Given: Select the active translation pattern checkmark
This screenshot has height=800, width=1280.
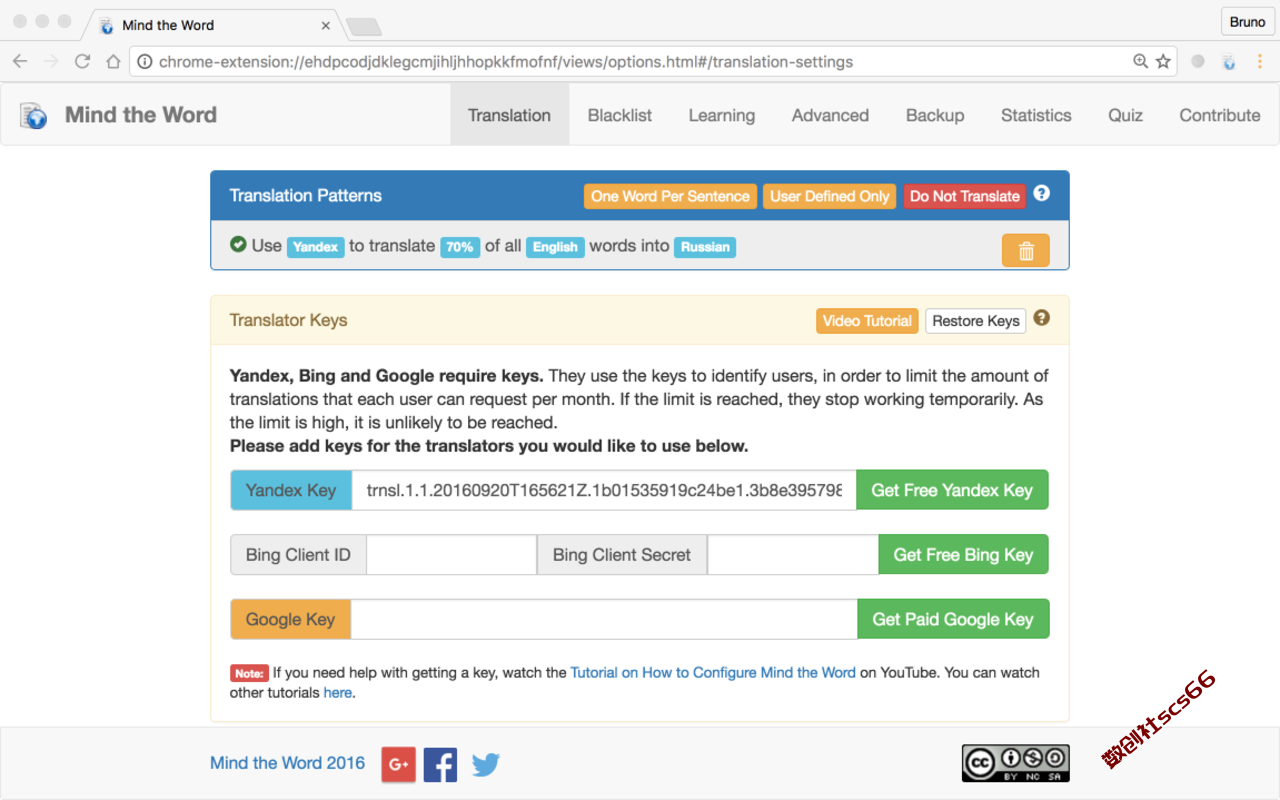Looking at the screenshot, I should (238, 244).
